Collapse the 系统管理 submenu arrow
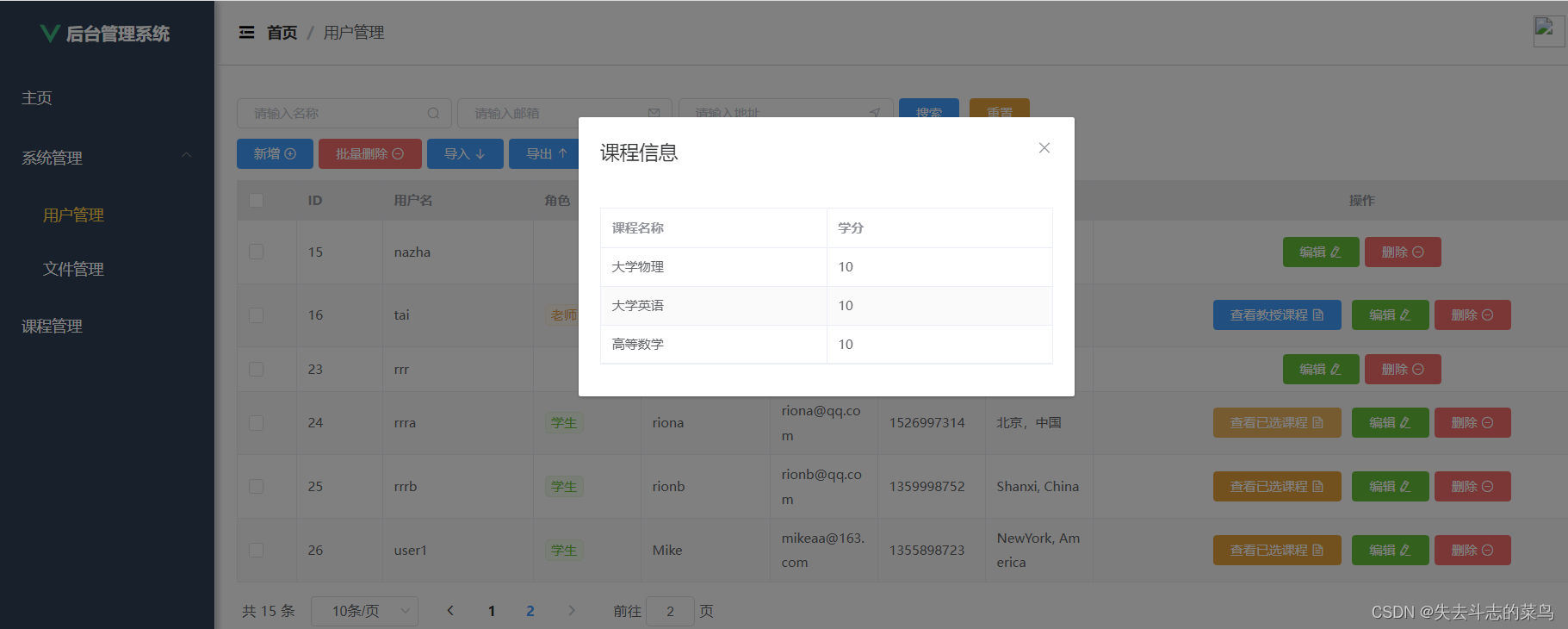The width and height of the screenshot is (1568, 629). [x=186, y=156]
